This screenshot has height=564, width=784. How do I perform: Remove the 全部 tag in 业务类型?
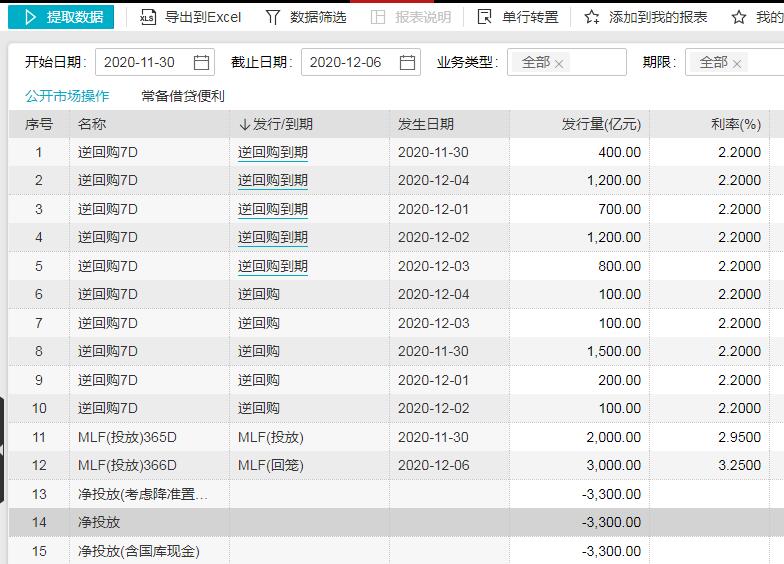point(559,64)
